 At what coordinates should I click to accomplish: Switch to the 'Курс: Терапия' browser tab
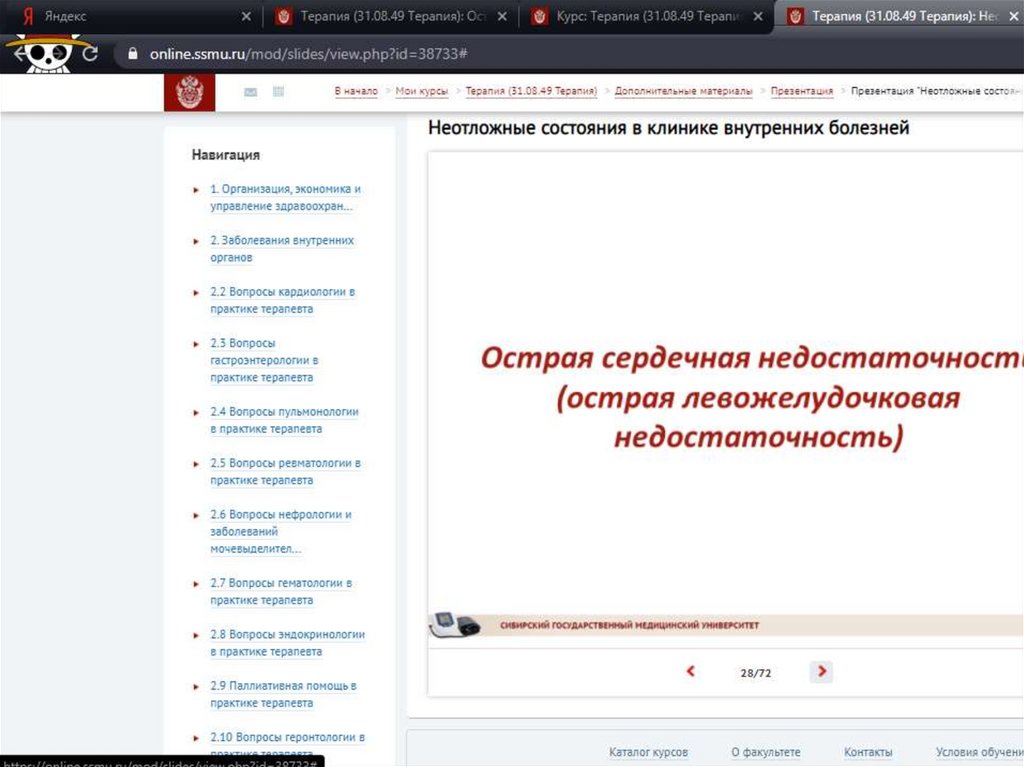tap(649, 16)
